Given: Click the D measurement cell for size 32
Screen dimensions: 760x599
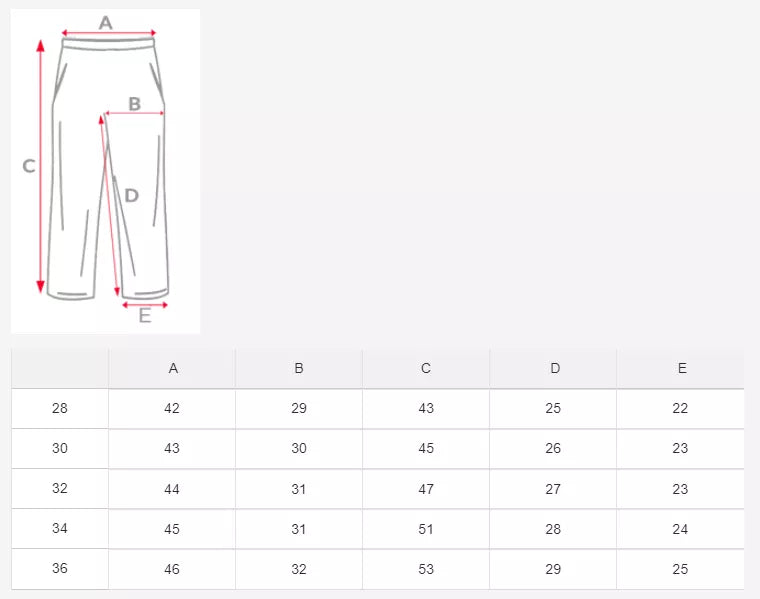Looking at the screenshot, I should tap(553, 488).
